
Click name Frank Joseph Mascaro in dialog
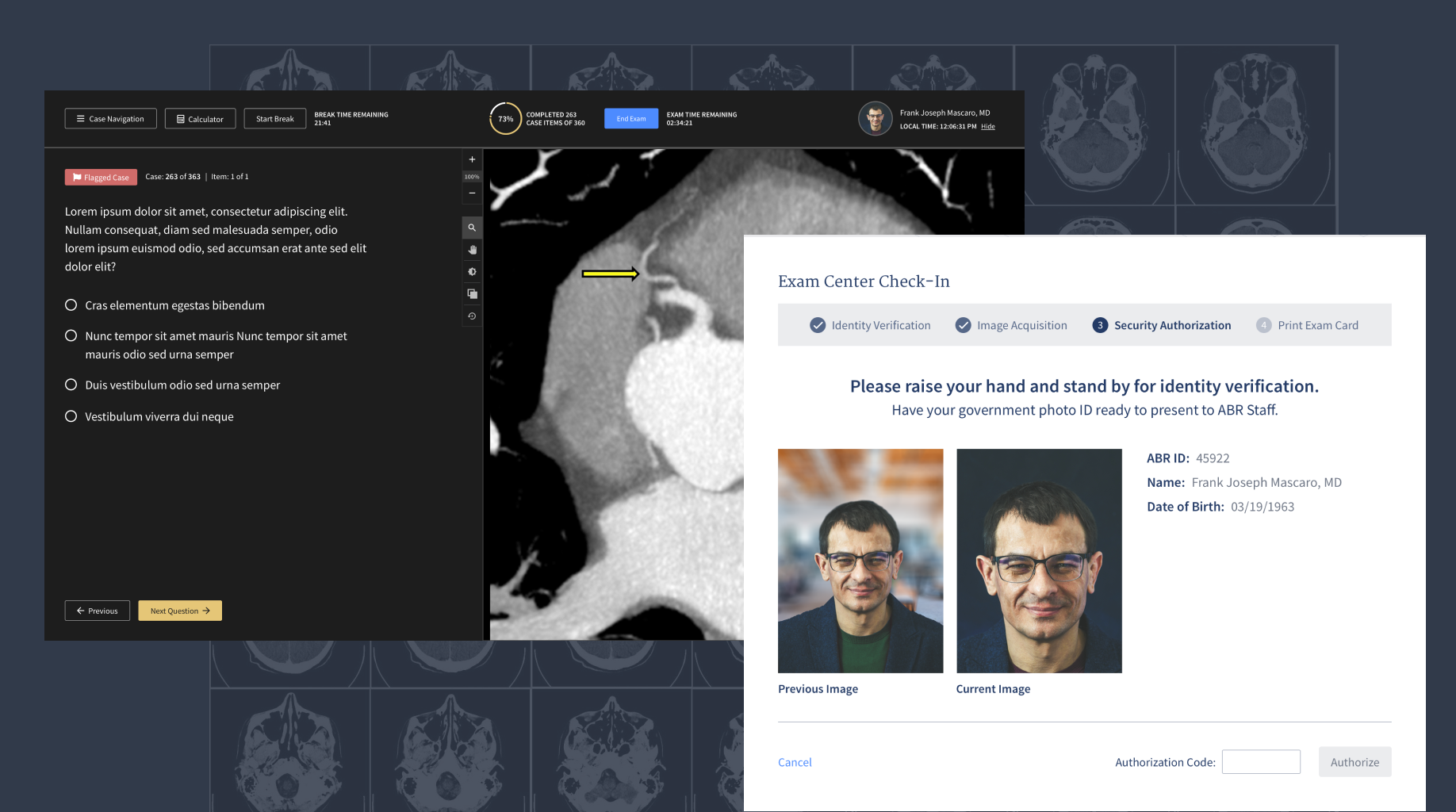1266,482
